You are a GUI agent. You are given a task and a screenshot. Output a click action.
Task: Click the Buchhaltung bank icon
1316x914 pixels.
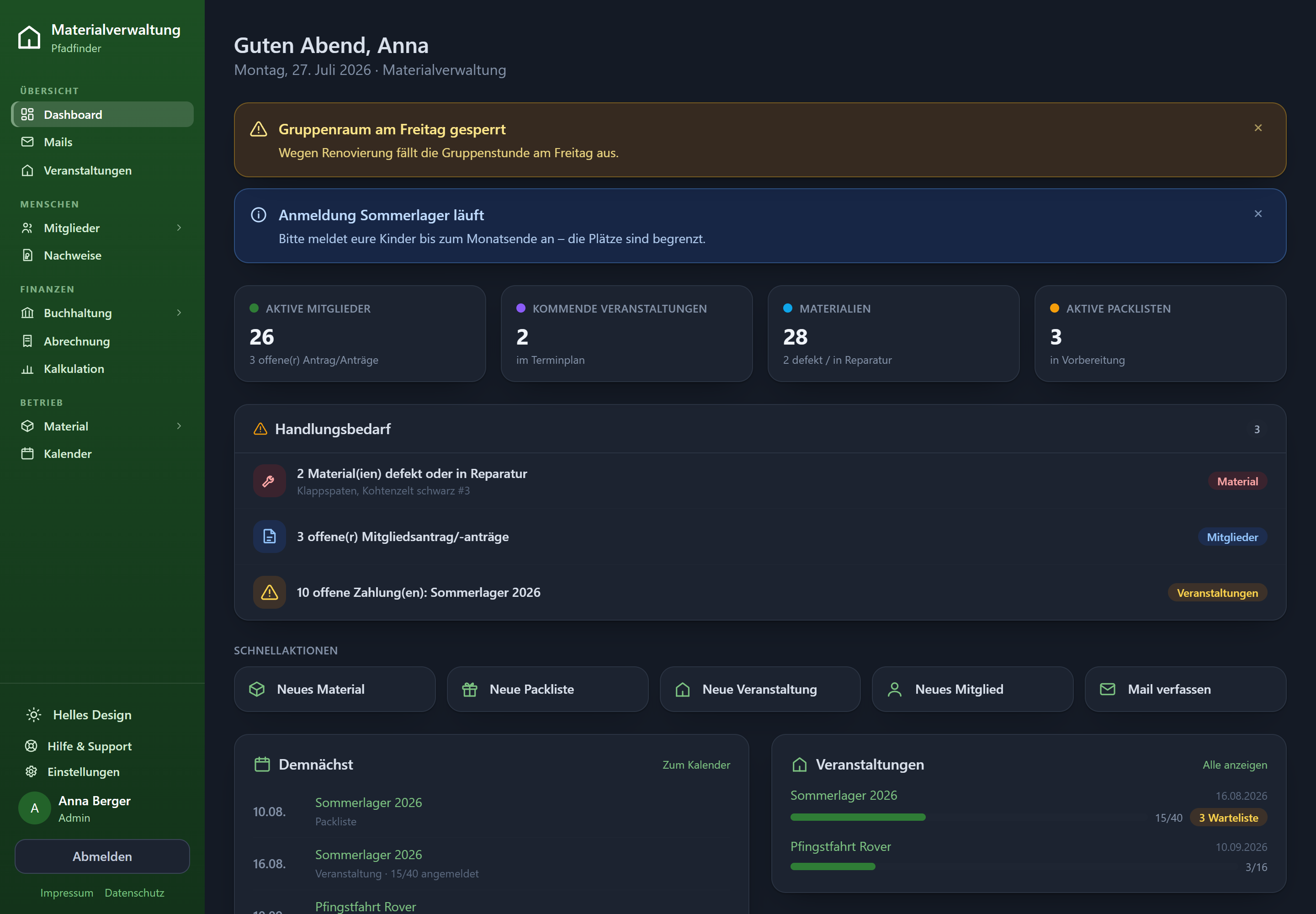(x=27, y=313)
